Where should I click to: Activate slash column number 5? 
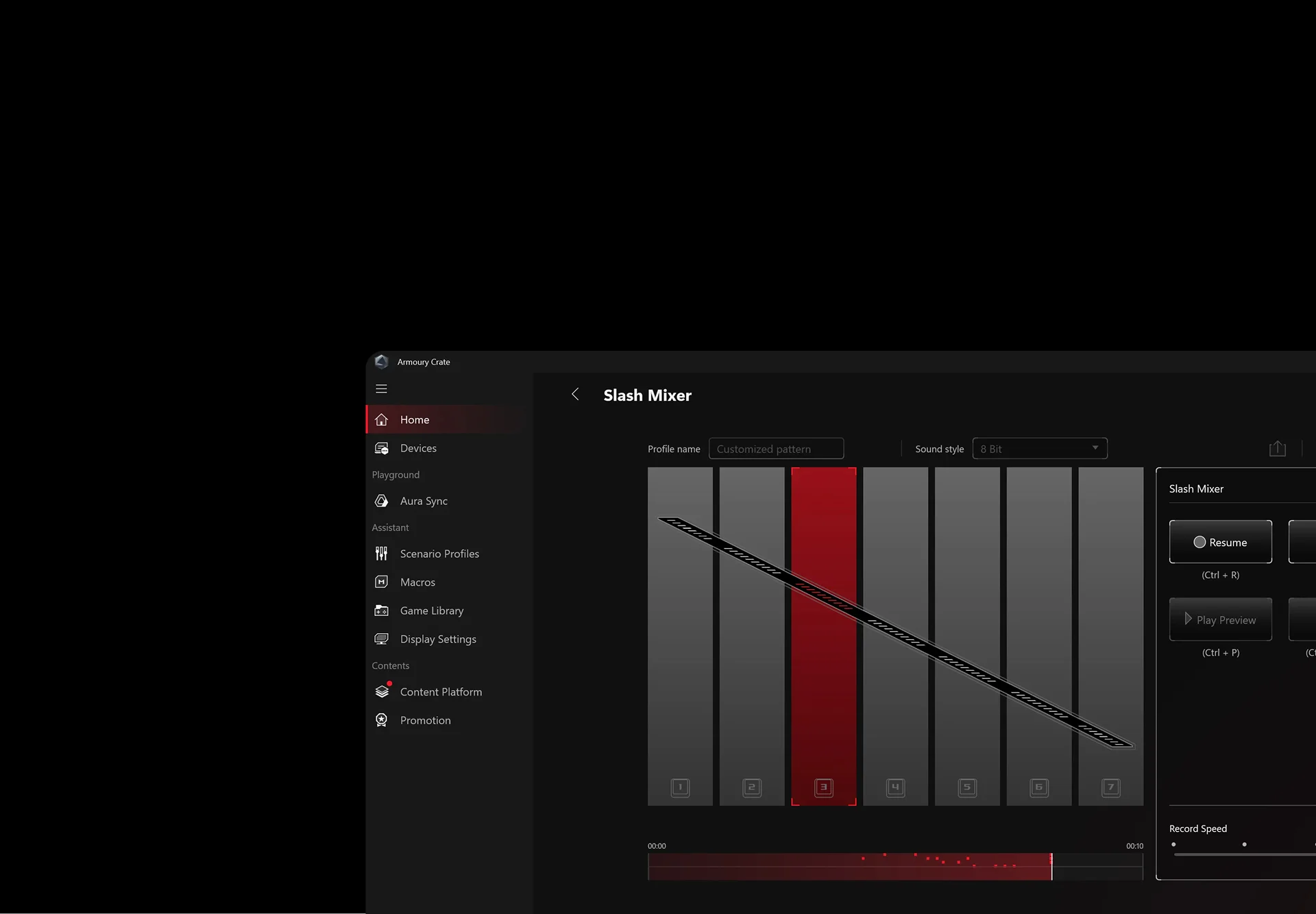(x=967, y=787)
